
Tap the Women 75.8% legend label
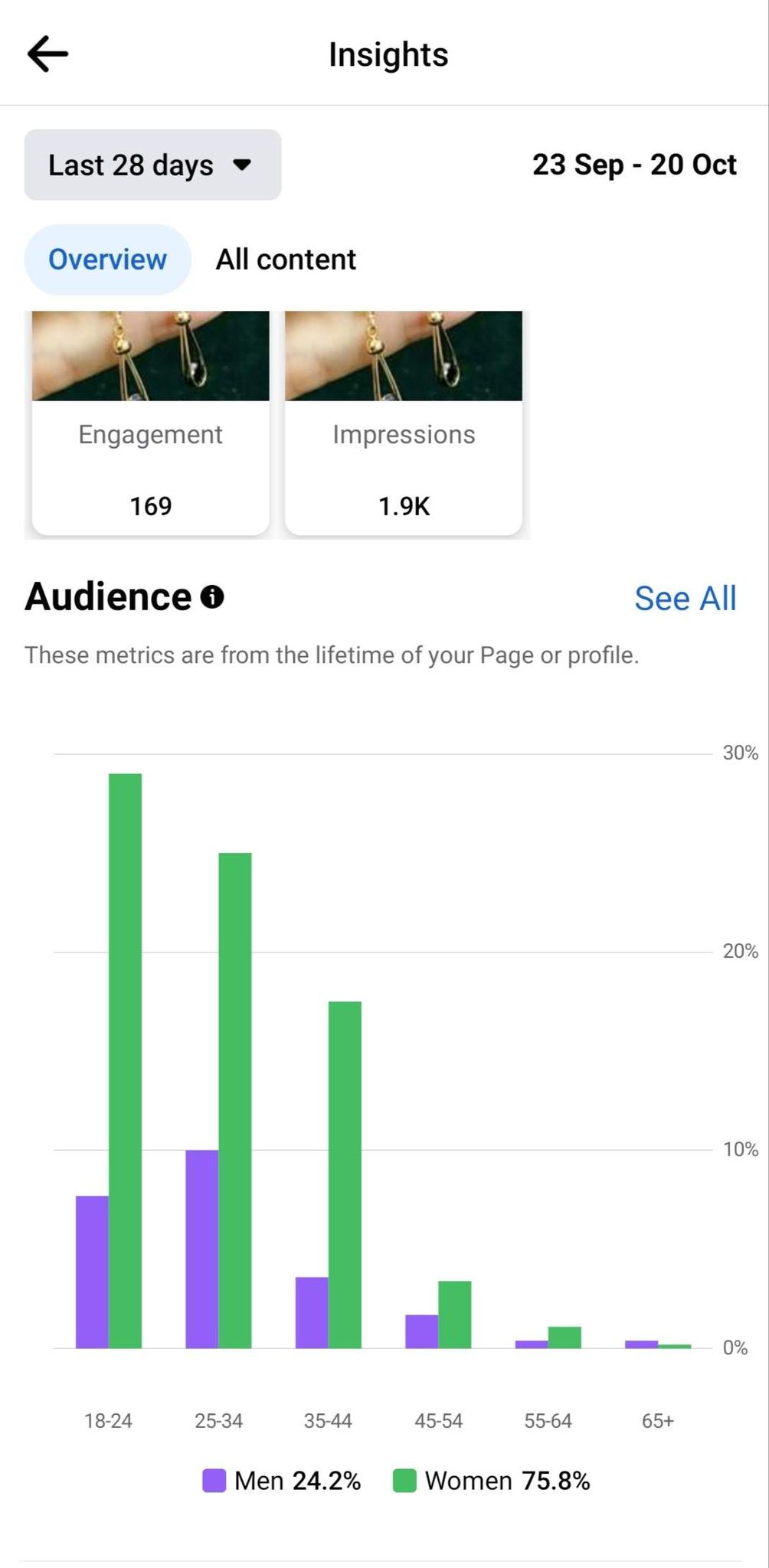[507, 1481]
